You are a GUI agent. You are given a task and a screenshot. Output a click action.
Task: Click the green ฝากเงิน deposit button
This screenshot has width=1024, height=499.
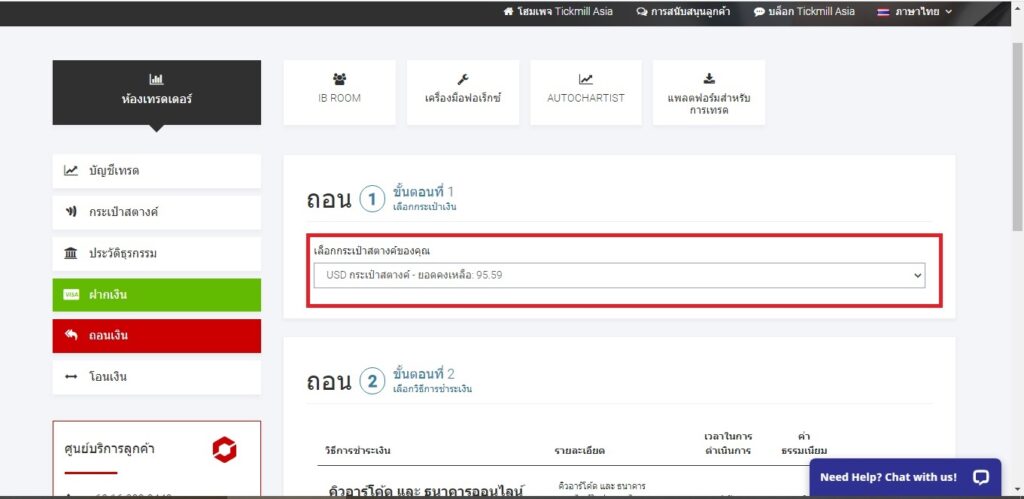(156, 295)
